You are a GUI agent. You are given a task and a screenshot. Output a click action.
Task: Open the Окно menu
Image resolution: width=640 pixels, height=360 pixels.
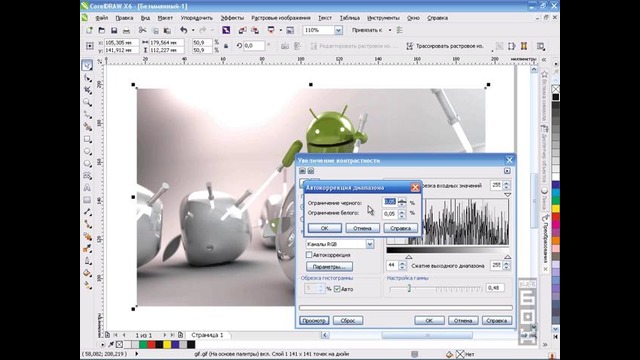click(x=413, y=18)
